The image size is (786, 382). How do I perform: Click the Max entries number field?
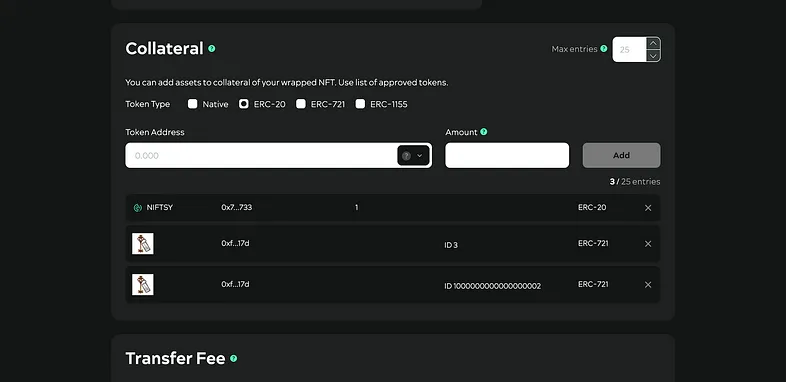tap(630, 50)
